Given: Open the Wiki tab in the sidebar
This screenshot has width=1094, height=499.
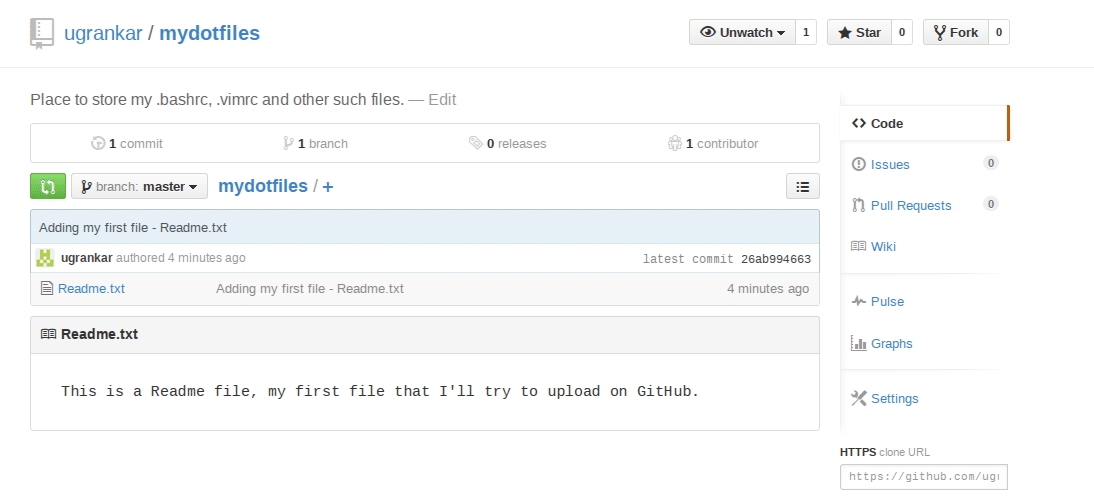Looking at the screenshot, I should pos(883,246).
